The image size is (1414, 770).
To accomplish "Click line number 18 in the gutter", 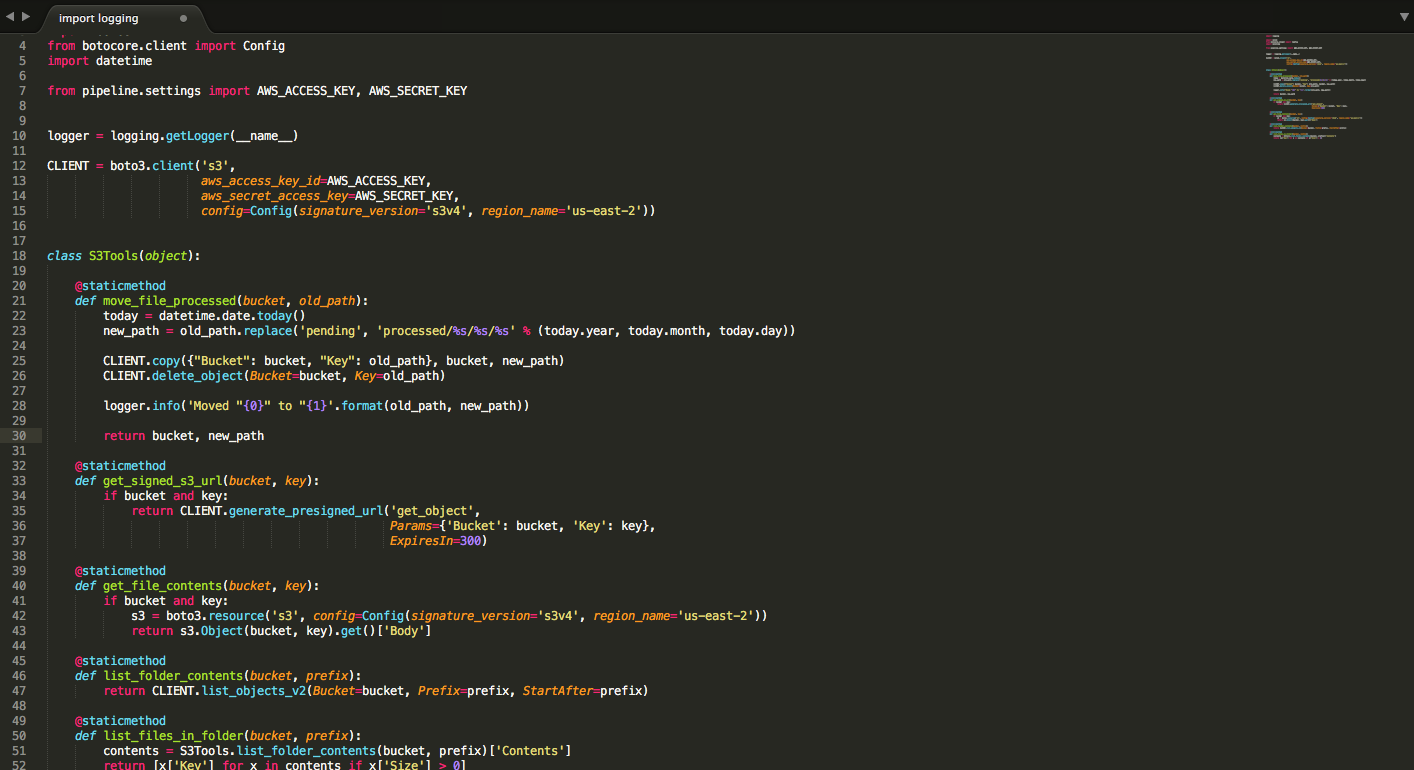I will point(20,256).
